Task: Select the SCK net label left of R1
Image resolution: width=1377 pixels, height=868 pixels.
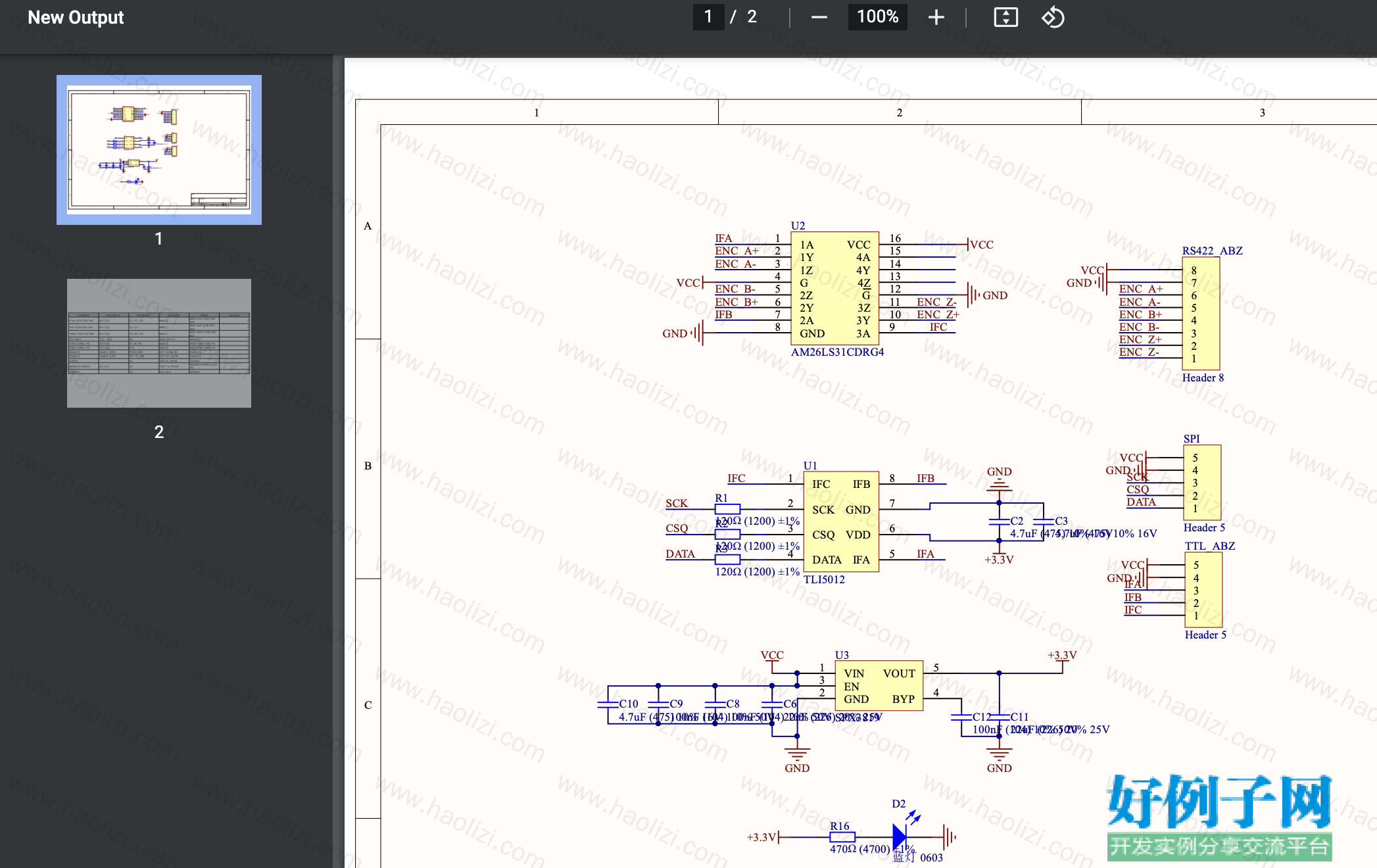Action: 677,503
